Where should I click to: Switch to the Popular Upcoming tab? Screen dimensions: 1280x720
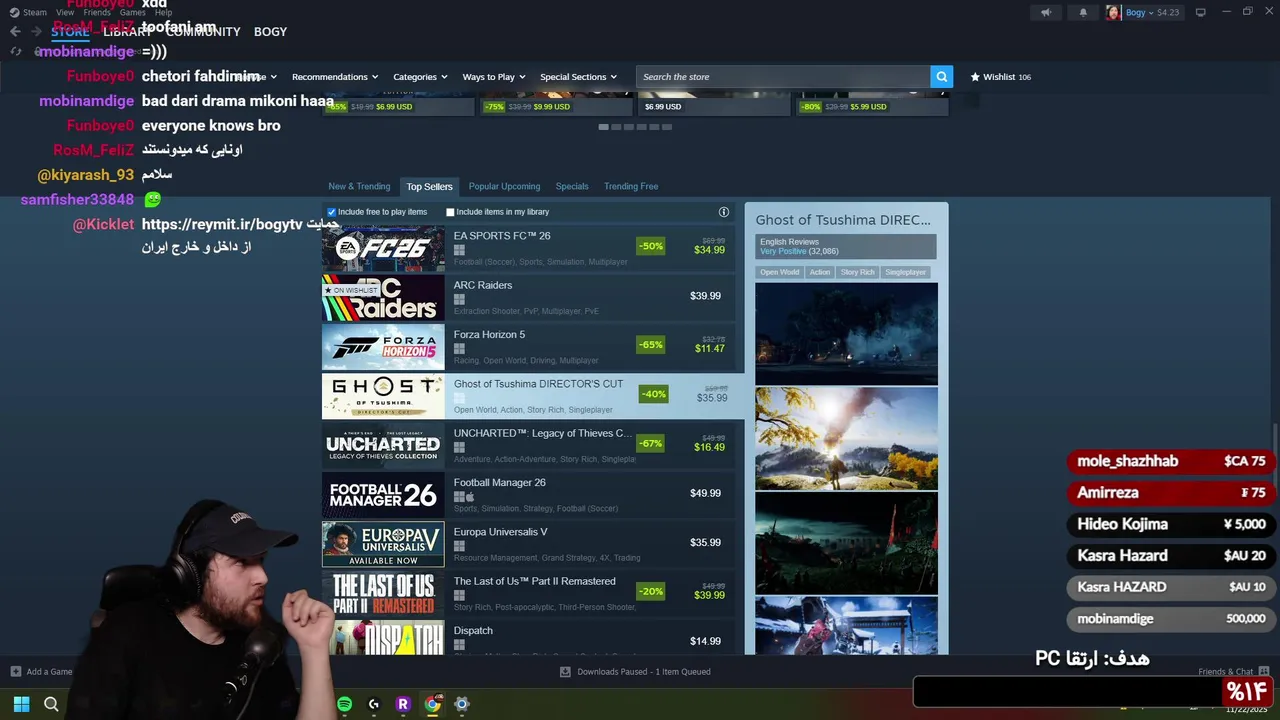tap(504, 186)
